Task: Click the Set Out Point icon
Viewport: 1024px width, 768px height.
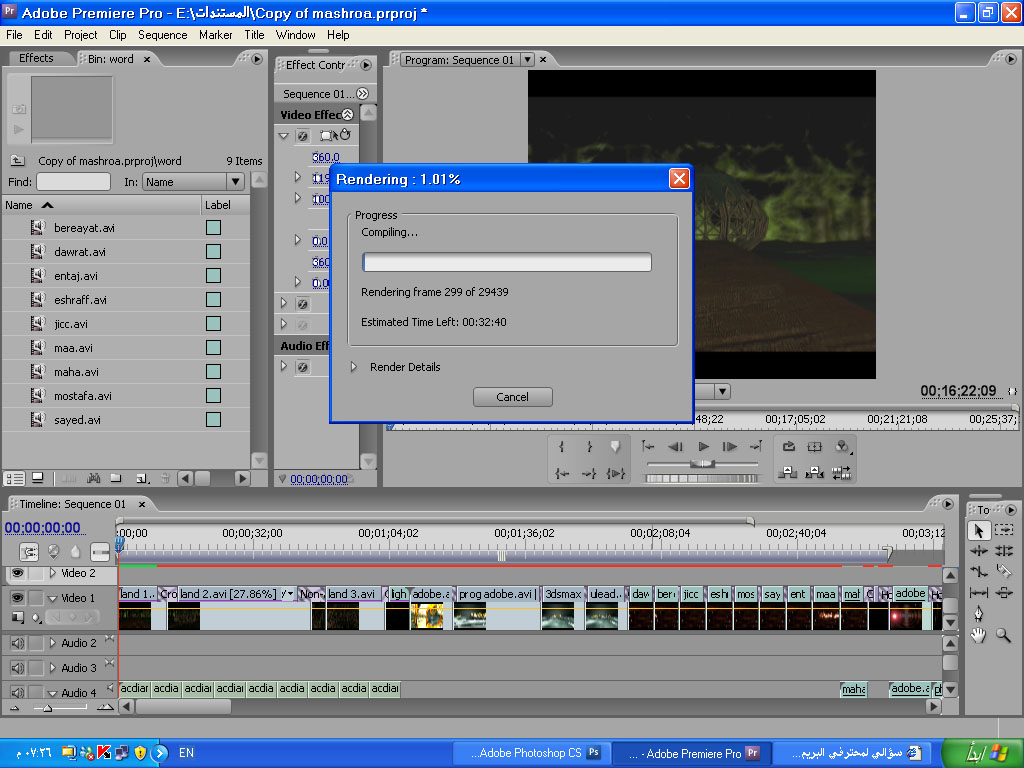Action: pyautogui.click(x=589, y=447)
